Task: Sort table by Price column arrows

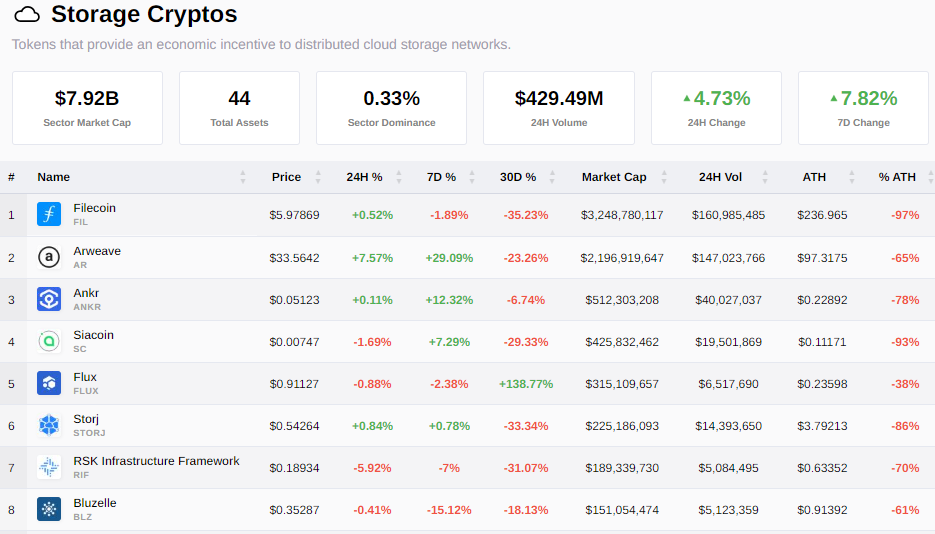Action: (x=318, y=177)
